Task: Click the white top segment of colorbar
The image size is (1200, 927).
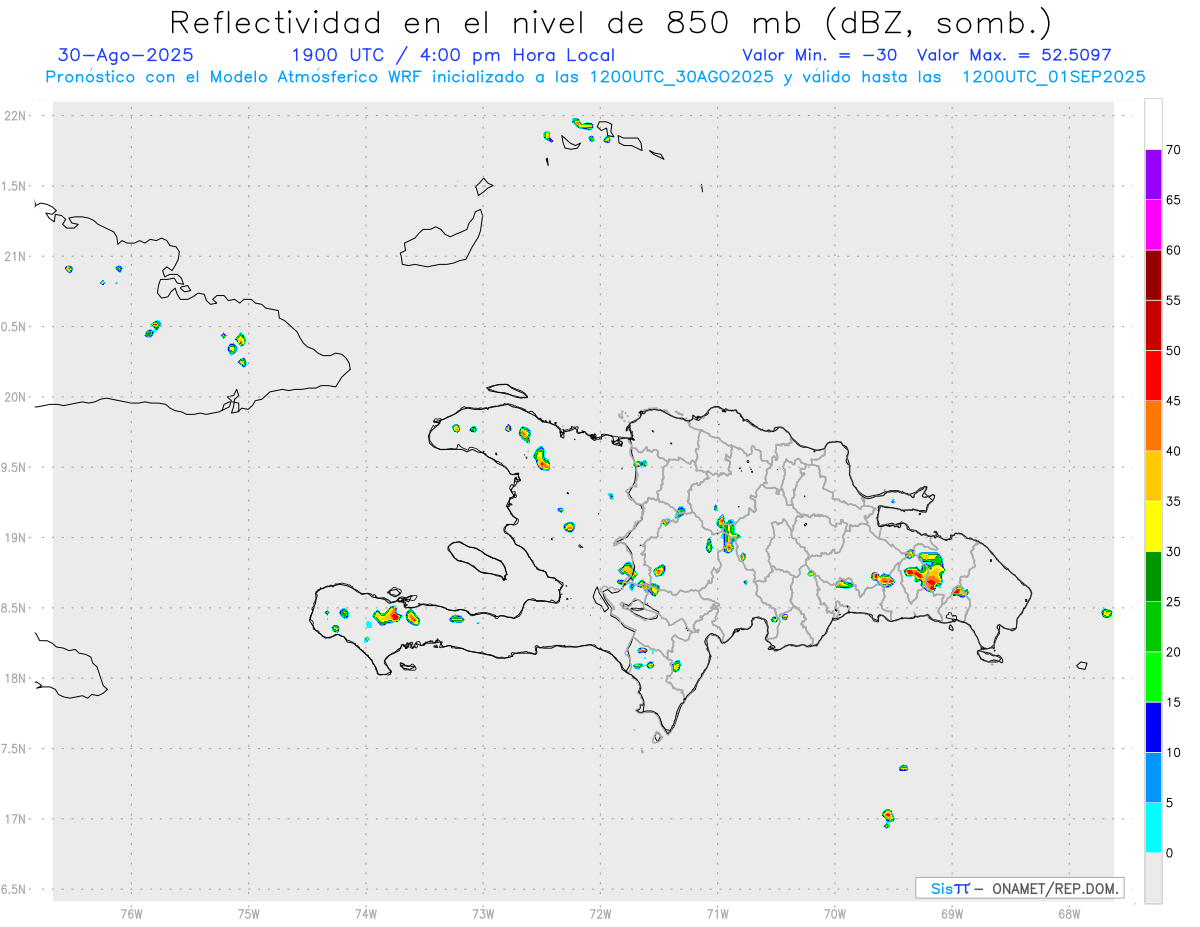Action: [1153, 124]
